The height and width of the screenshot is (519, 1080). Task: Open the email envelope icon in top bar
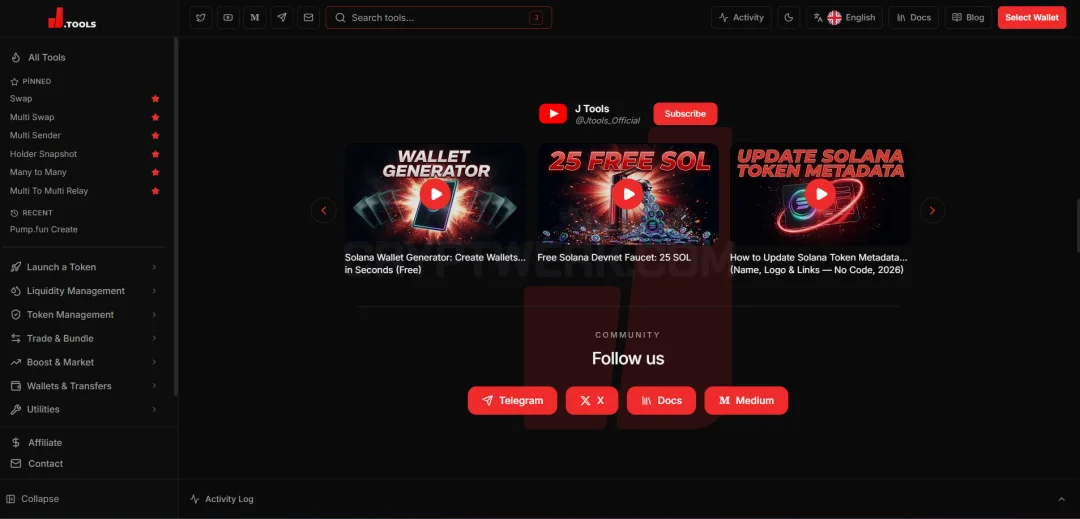[309, 17]
